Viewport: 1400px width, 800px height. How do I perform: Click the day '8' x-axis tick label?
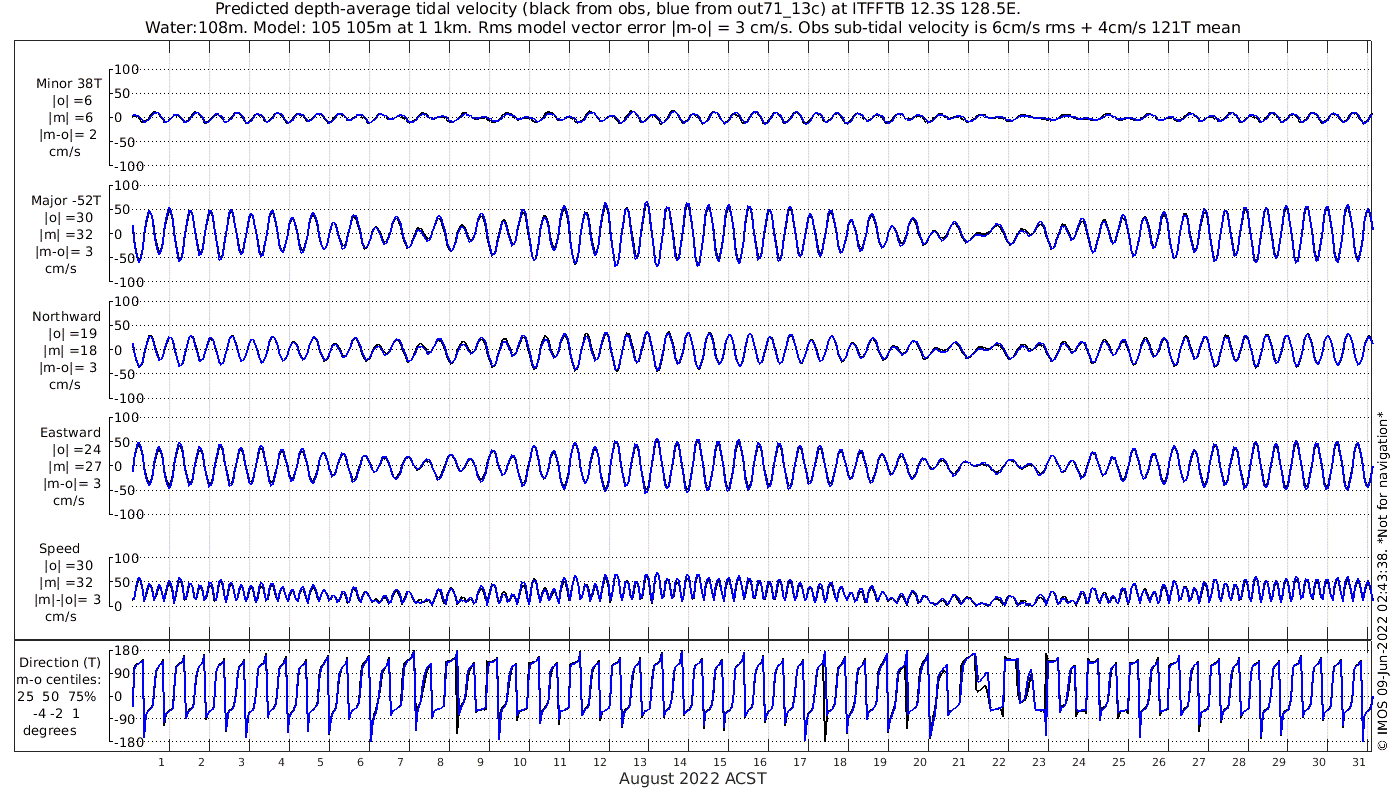[x=440, y=761]
